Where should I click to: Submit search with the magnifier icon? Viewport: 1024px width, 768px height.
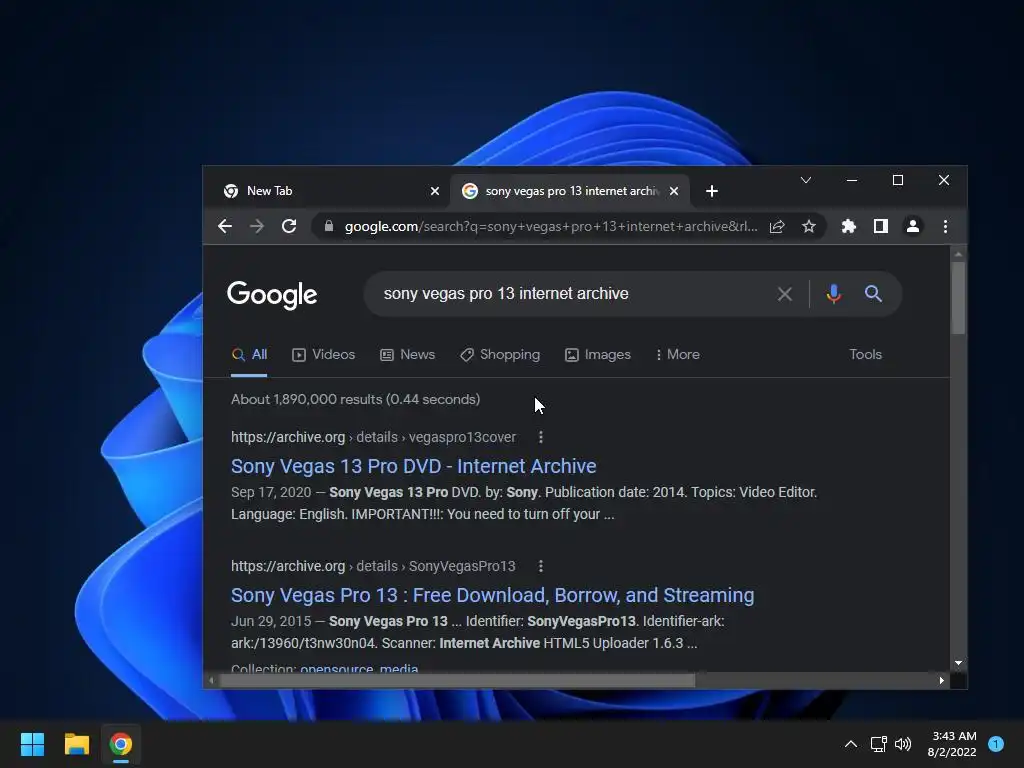[873, 294]
